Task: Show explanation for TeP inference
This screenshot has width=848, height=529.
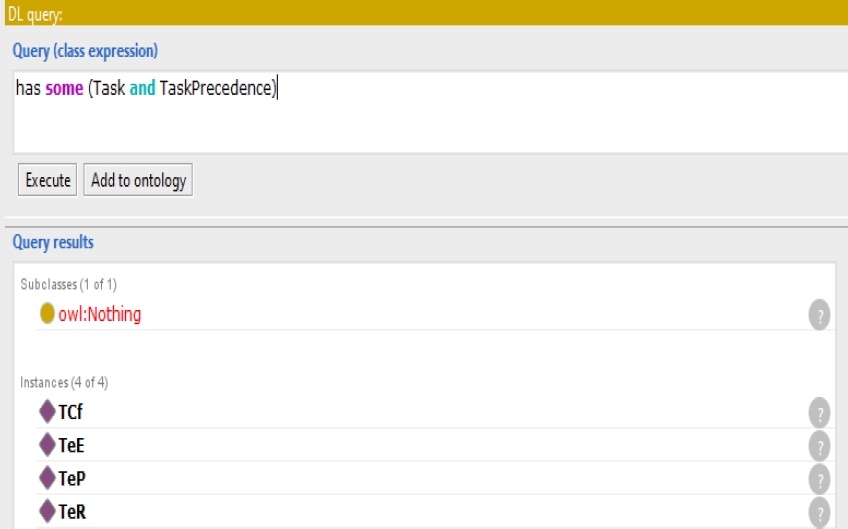Action: pos(819,479)
